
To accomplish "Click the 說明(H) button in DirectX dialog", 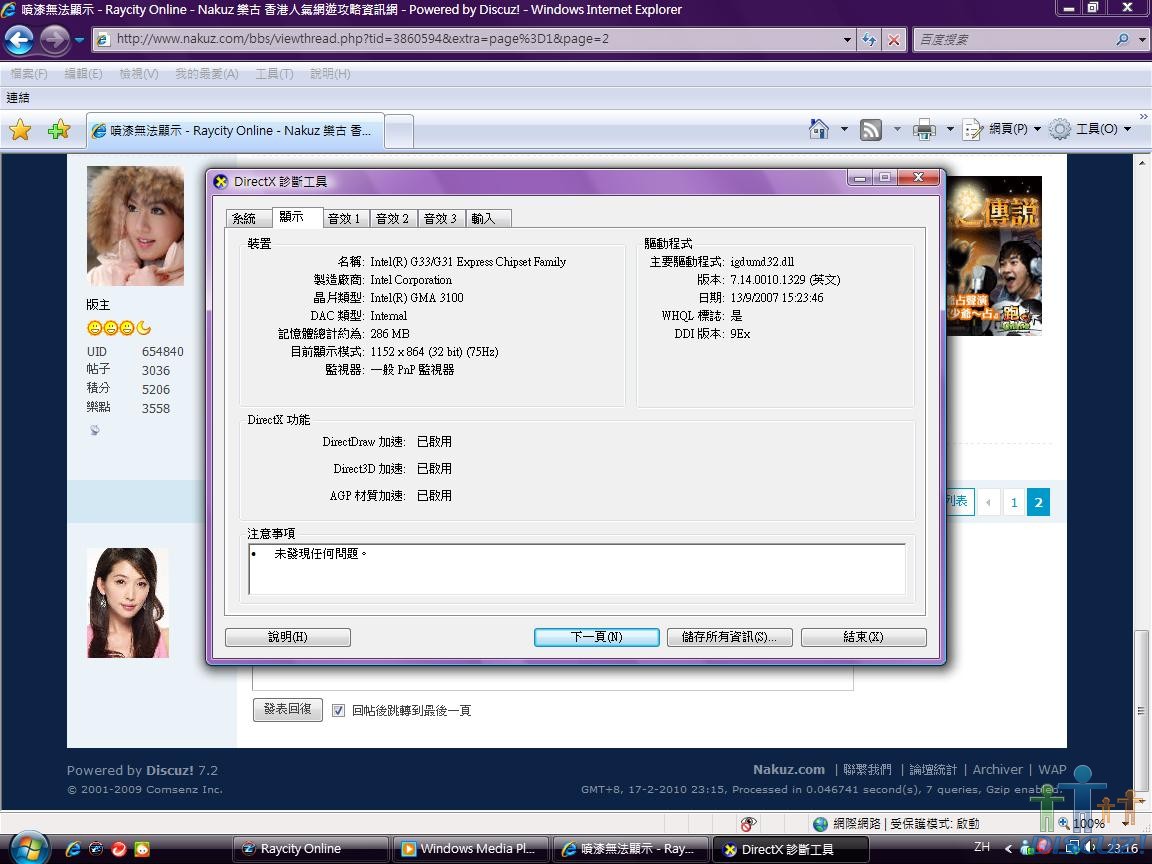I will 288,637.
